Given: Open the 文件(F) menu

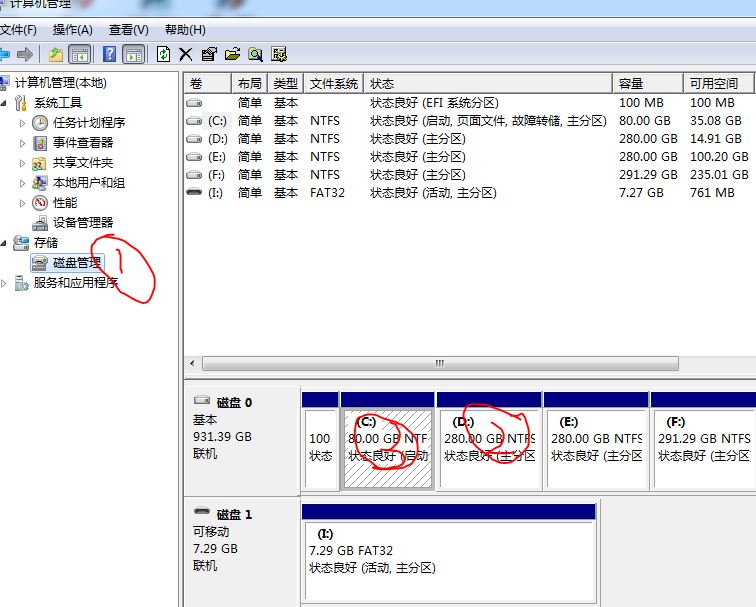Looking at the screenshot, I should click(18, 30).
